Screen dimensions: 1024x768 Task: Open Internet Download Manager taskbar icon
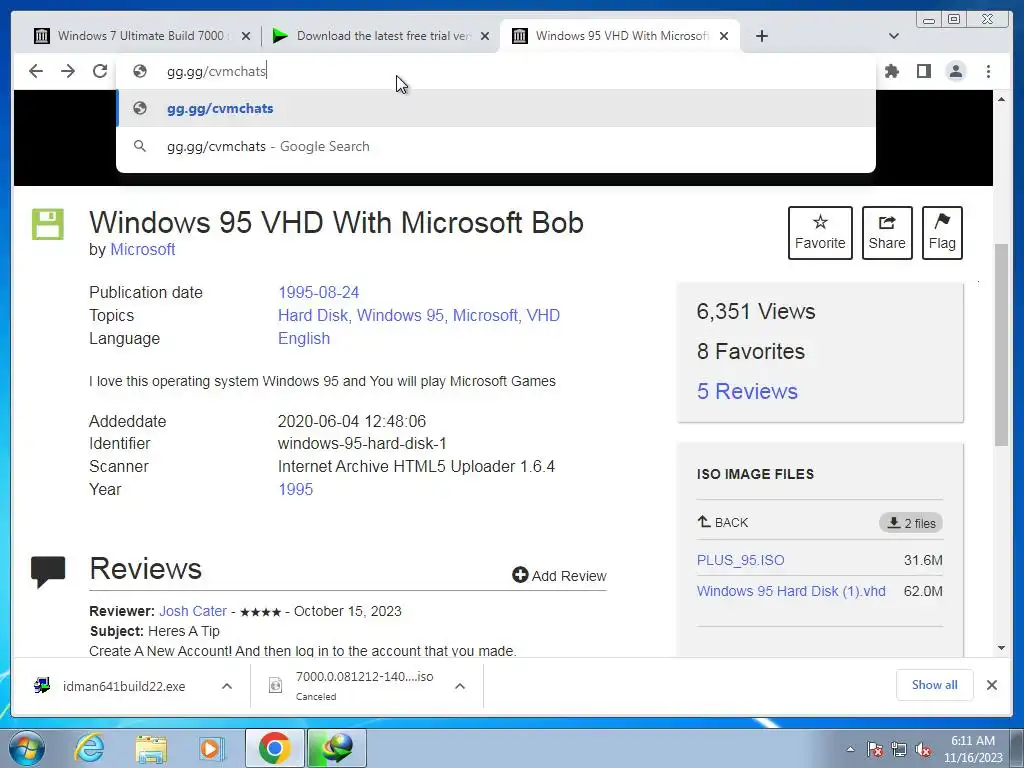tap(337, 748)
